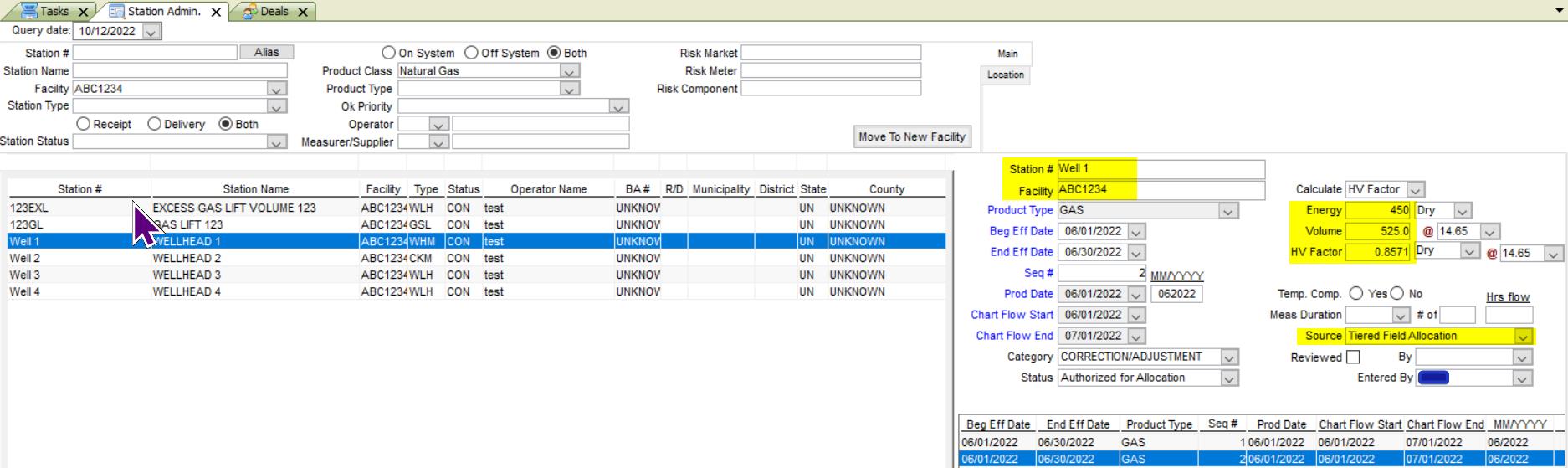The height and width of the screenshot is (468, 1568).
Task: Switch to the Location tab
Action: [x=1005, y=75]
